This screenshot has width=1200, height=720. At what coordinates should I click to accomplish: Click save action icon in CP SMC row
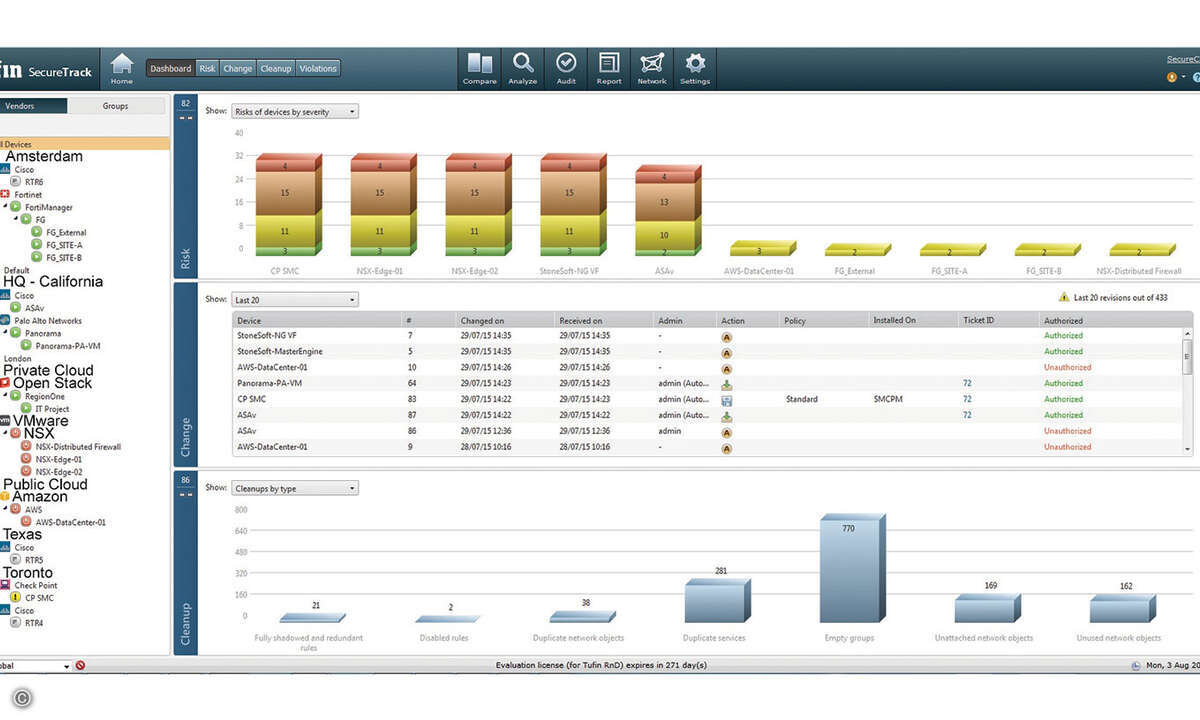[x=726, y=399]
